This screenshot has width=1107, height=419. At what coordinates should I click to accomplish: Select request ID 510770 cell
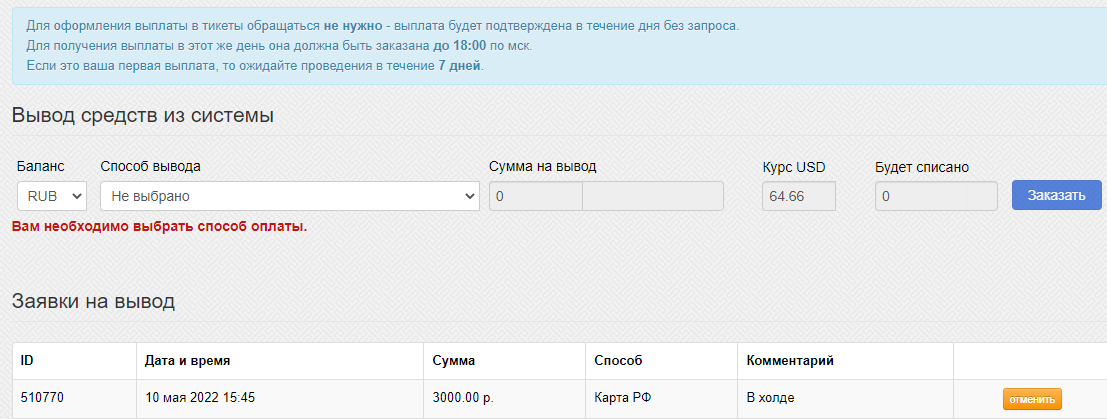pos(74,398)
